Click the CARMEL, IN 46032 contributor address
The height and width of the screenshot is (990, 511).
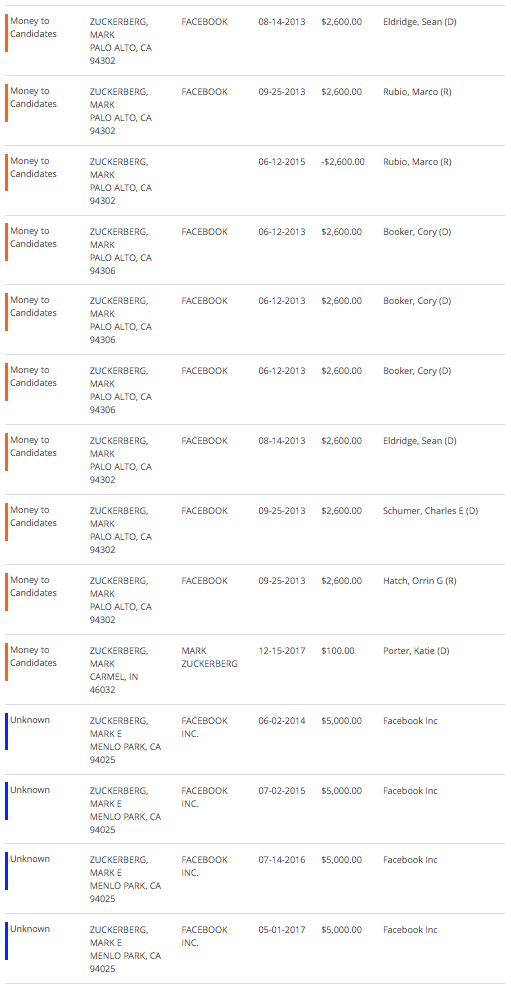[114, 684]
